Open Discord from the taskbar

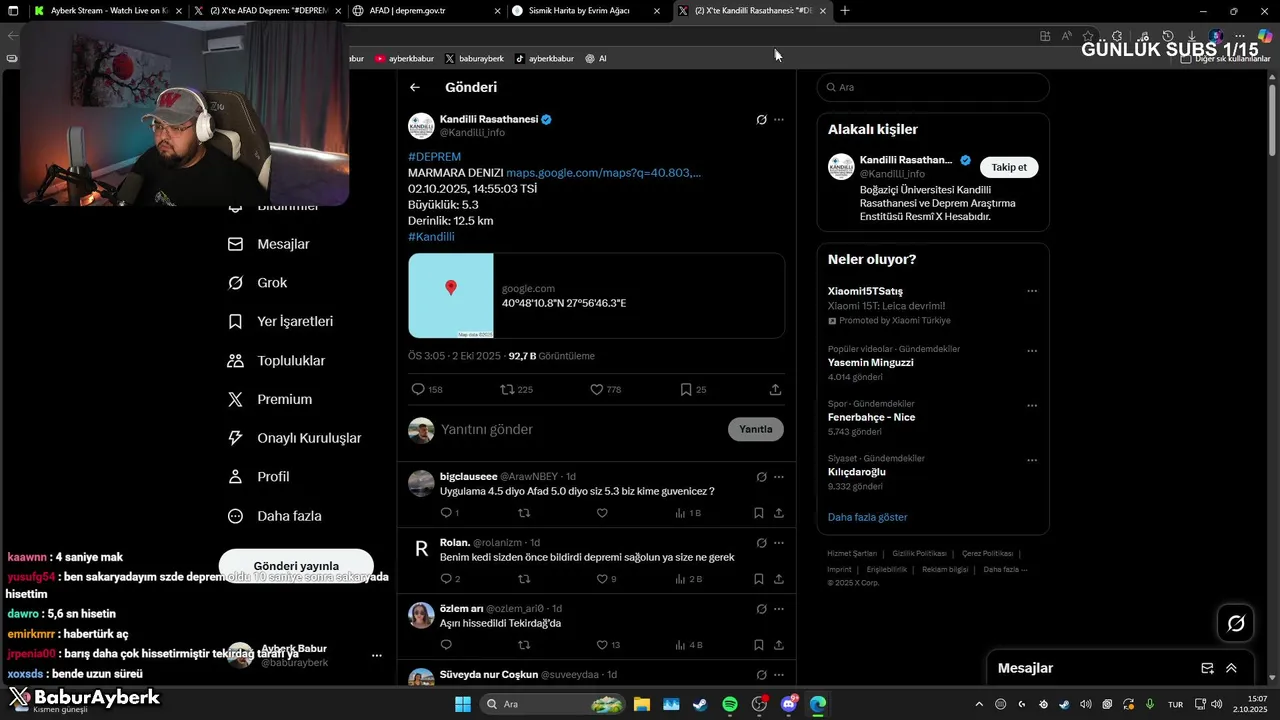(x=789, y=704)
